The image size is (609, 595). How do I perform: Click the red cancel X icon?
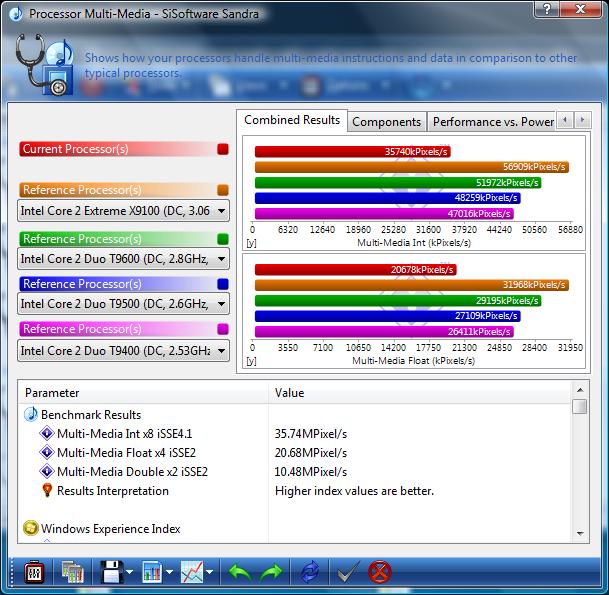tap(379, 572)
